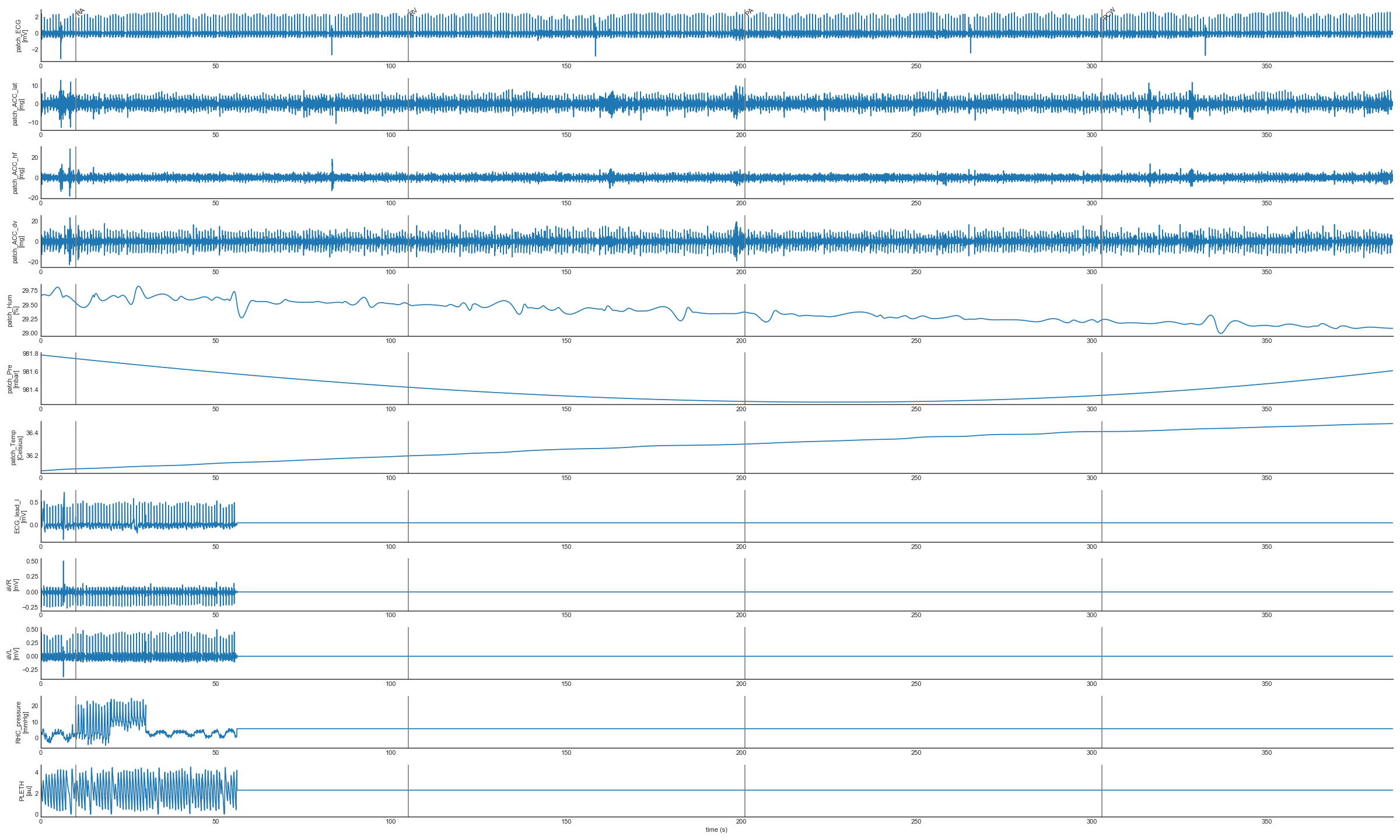The image size is (1400, 840).
Task: Click the RA marker label at top
Action: [x=80, y=12]
